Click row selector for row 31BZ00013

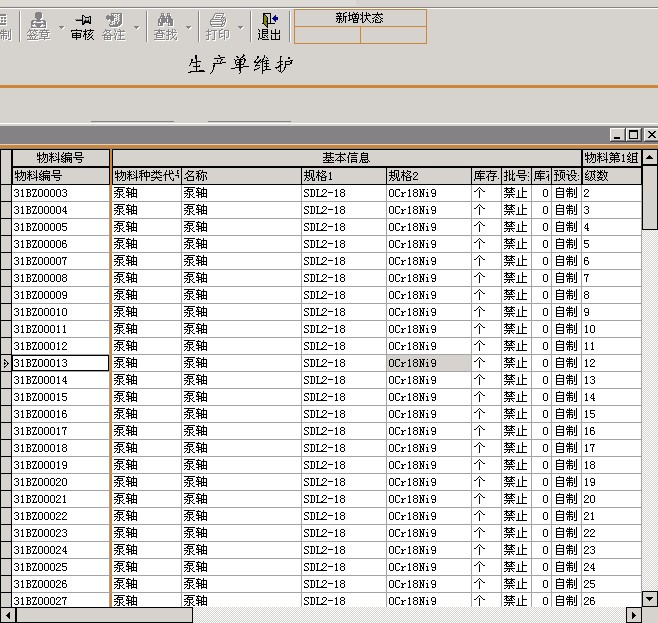click(5, 363)
